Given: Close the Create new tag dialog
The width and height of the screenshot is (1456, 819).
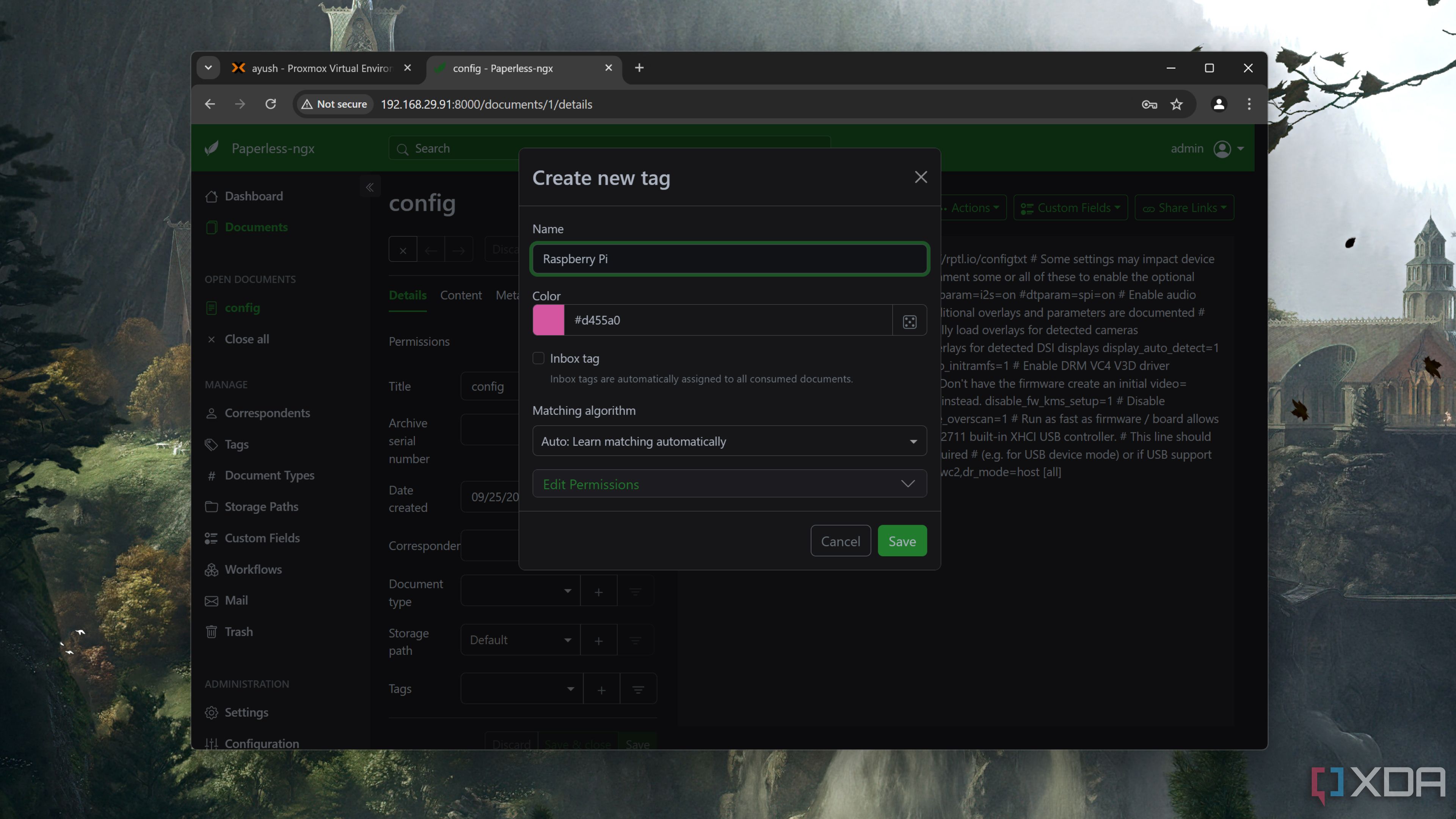Looking at the screenshot, I should 921,177.
